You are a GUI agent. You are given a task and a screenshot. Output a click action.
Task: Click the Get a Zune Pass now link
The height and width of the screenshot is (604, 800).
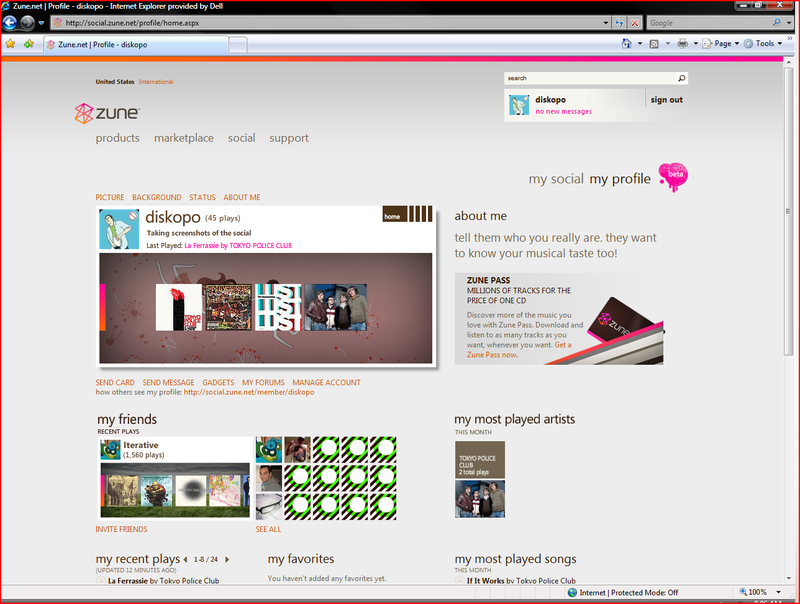[519, 350]
